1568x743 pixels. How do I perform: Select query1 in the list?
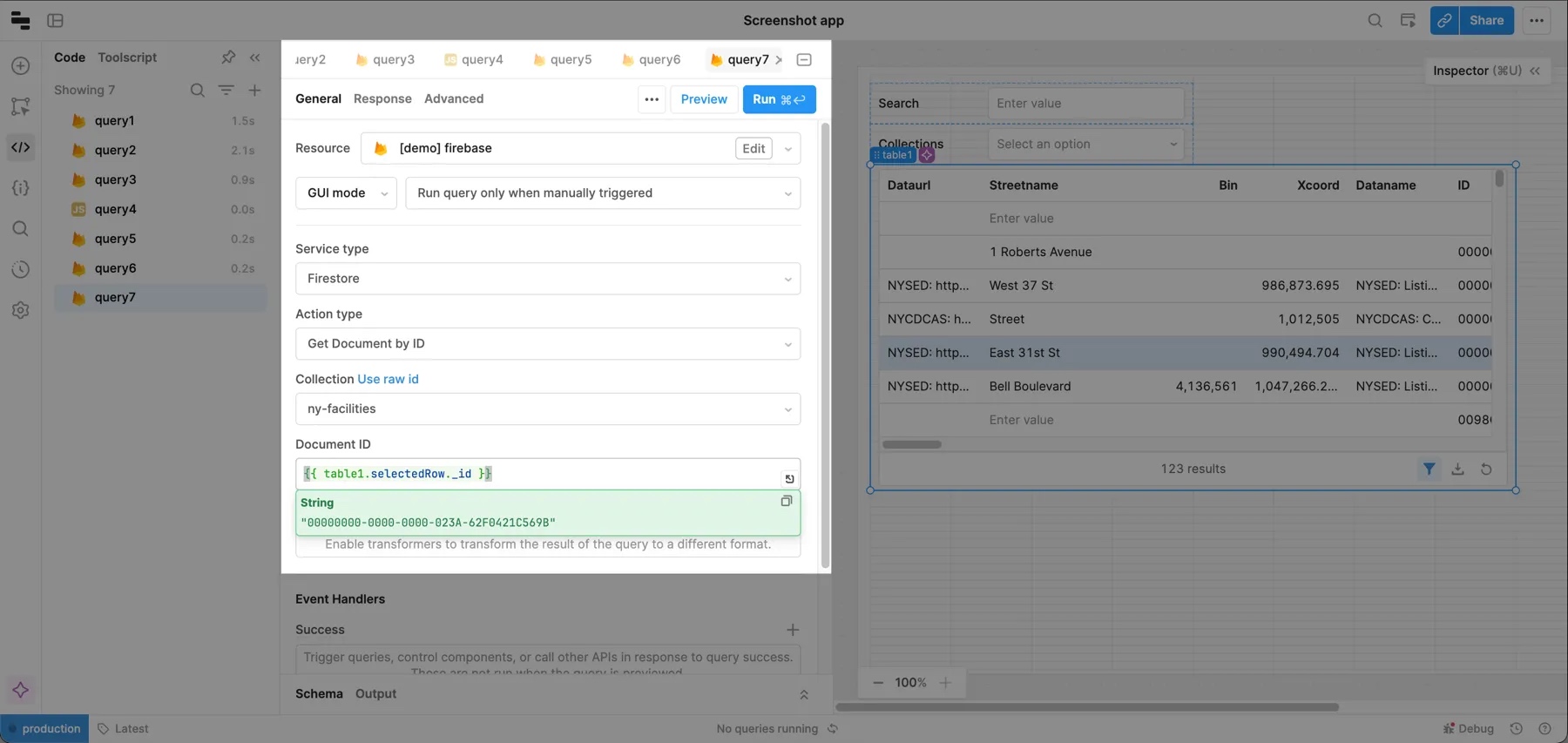click(160, 121)
